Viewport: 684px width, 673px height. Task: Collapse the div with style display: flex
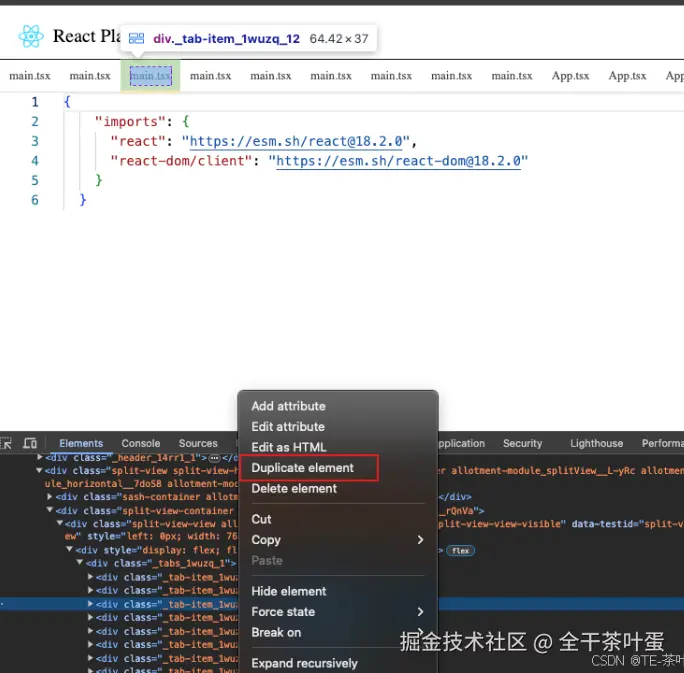click(x=70, y=549)
